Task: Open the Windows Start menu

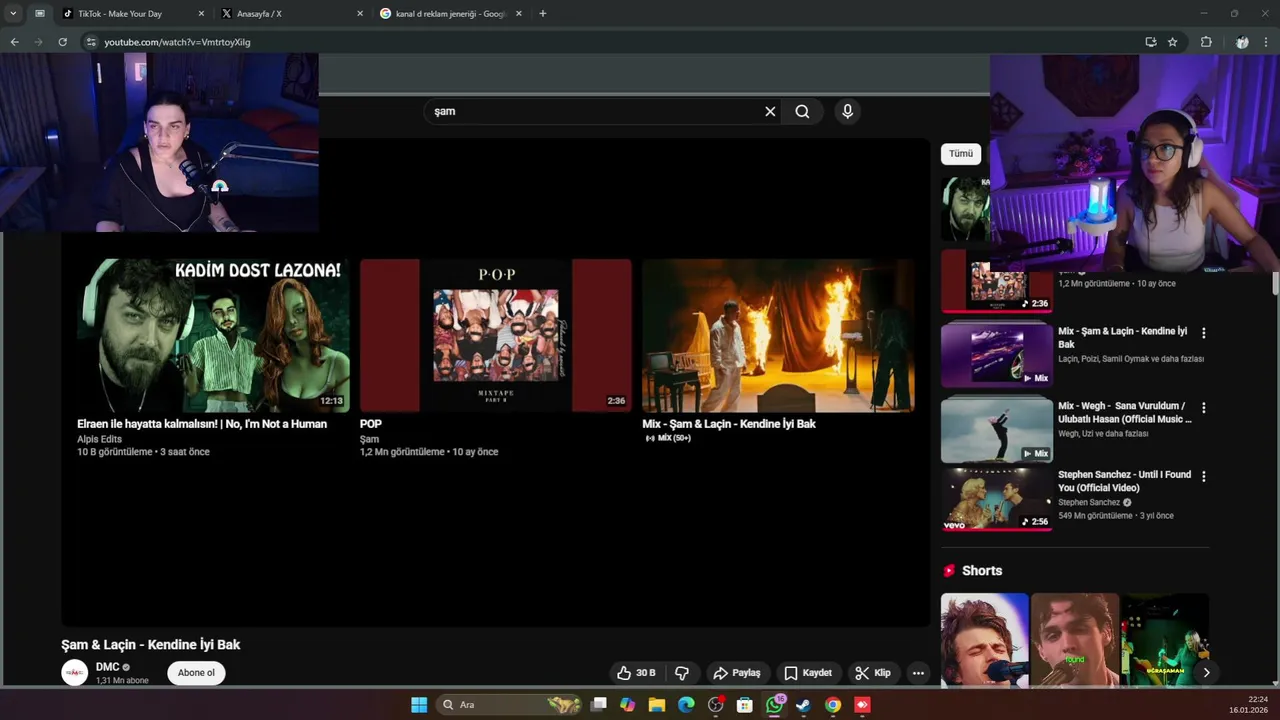Action: click(419, 705)
